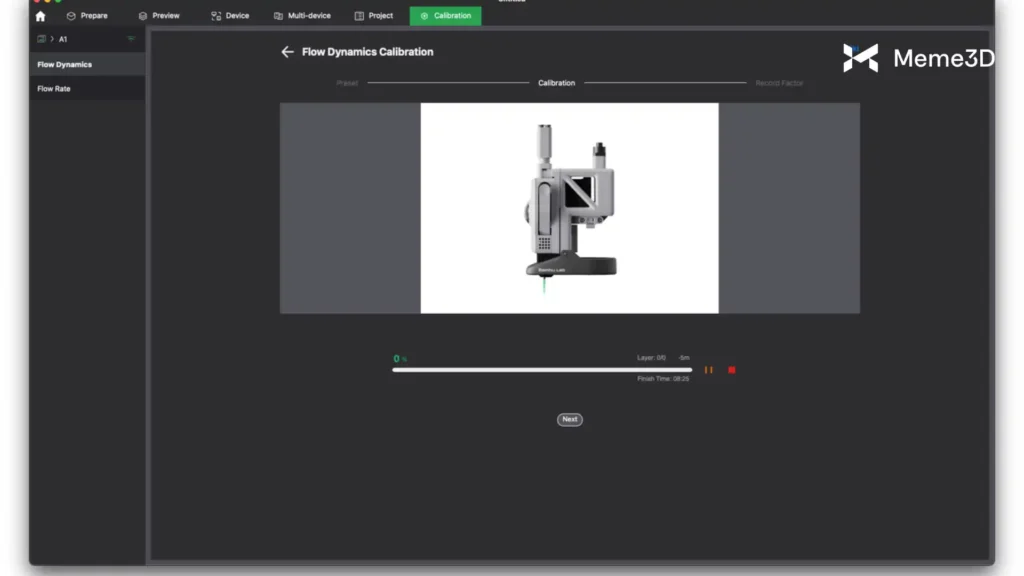The width and height of the screenshot is (1024, 576).
Task: Expand the A1 printer chevron
Action: [52, 39]
